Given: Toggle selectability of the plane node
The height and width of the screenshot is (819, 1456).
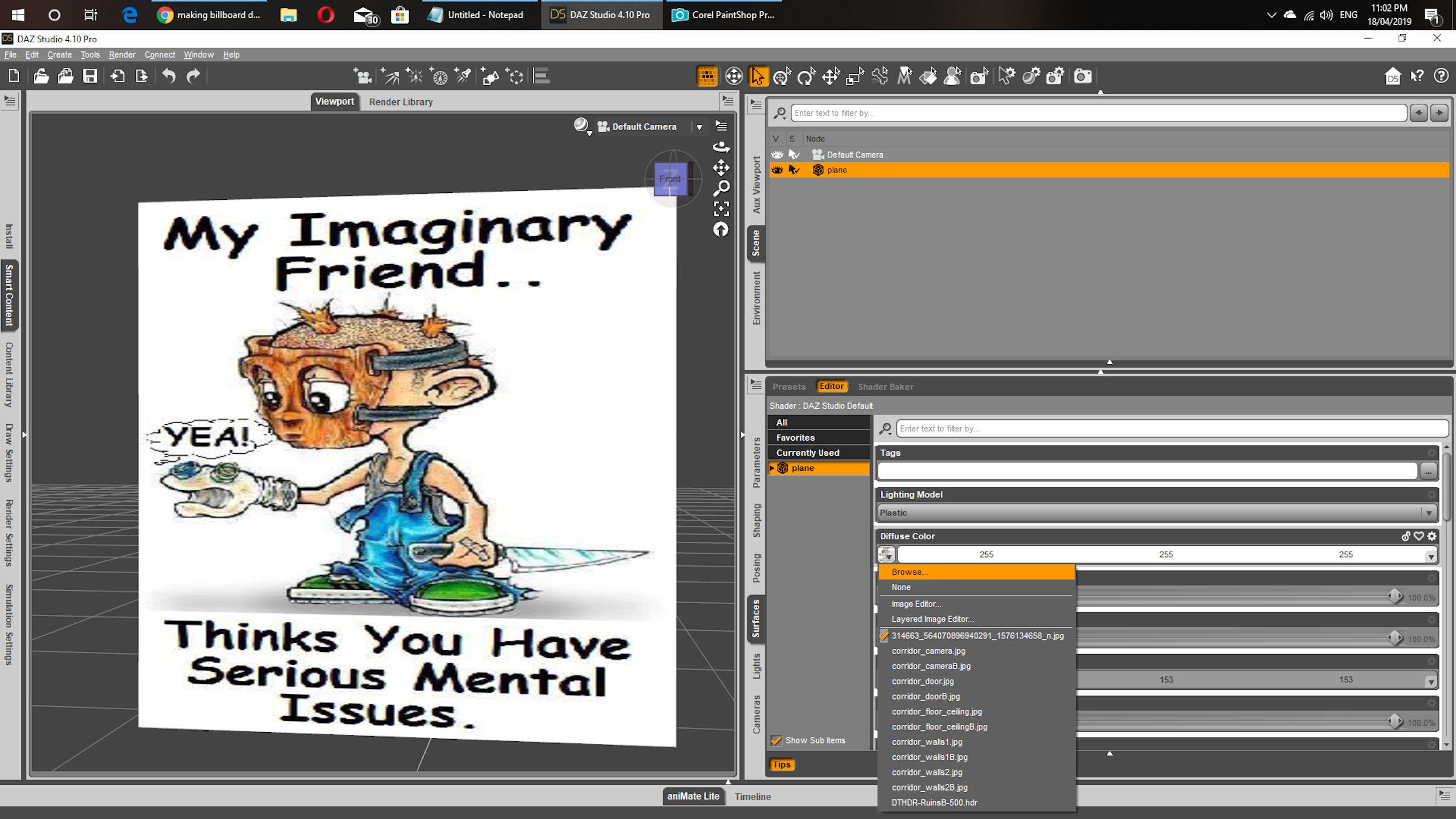Looking at the screenshot, I should point(794,170).
